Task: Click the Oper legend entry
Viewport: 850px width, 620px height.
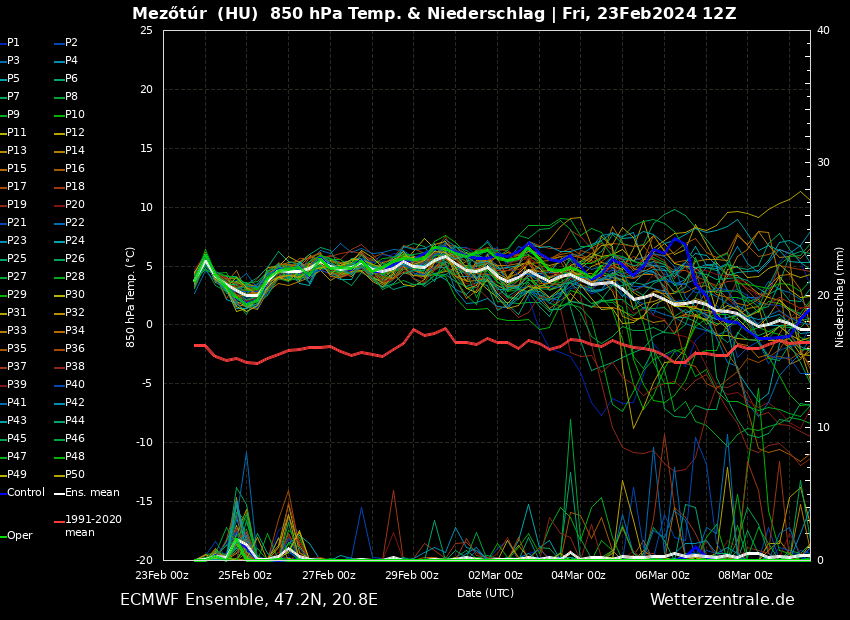Action: (x=20, y=536)
